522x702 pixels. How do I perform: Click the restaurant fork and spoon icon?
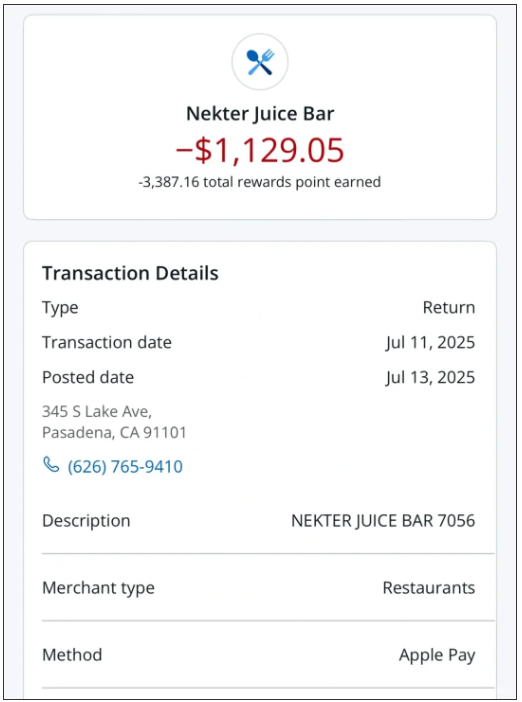(x=260, y=62)
